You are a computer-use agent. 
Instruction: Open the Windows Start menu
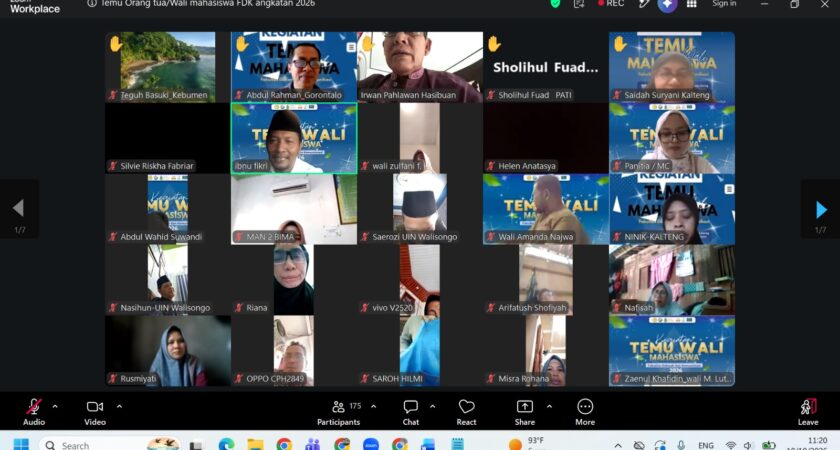(x=21, y=444)
